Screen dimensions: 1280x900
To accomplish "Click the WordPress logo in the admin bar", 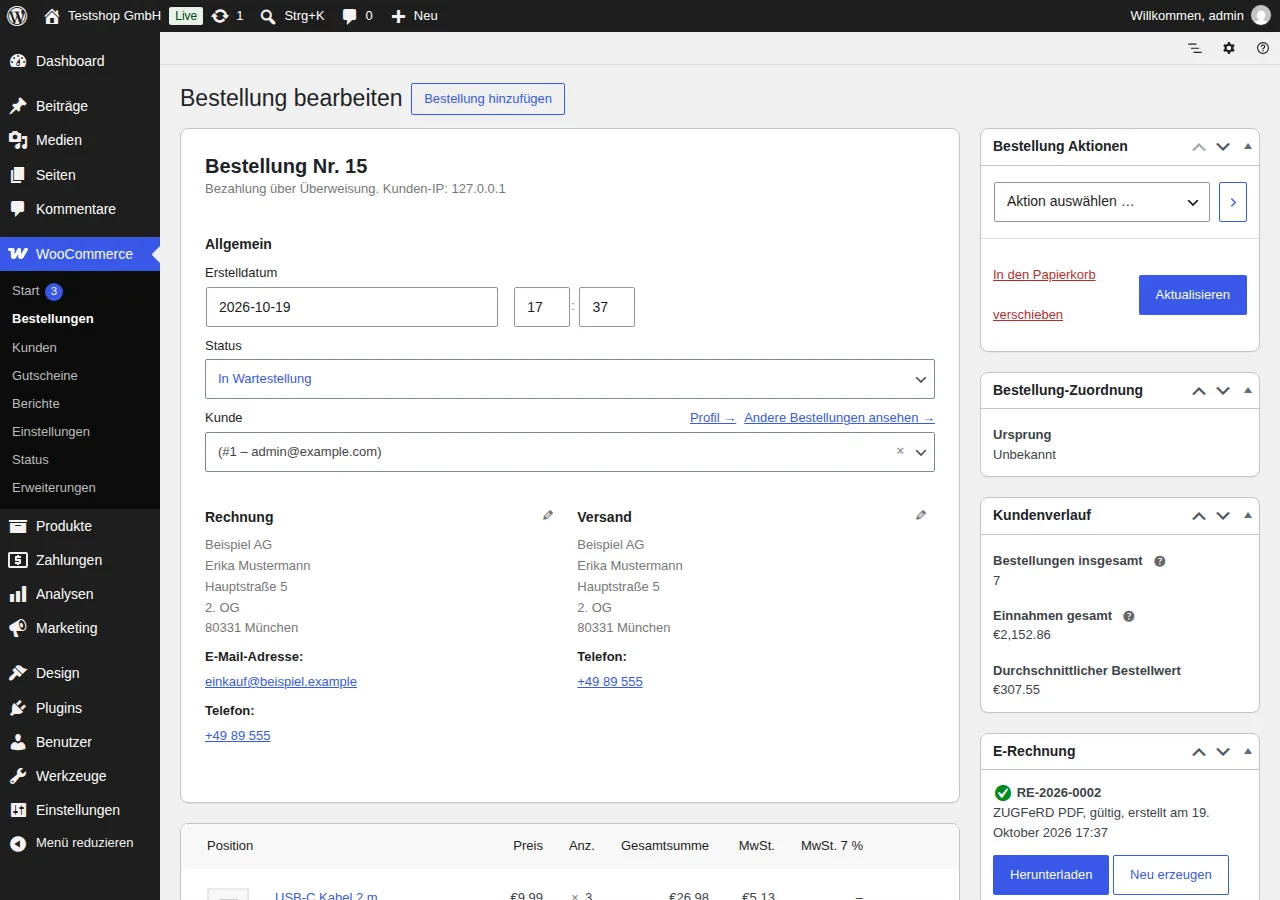I will [x=17, y=16].
